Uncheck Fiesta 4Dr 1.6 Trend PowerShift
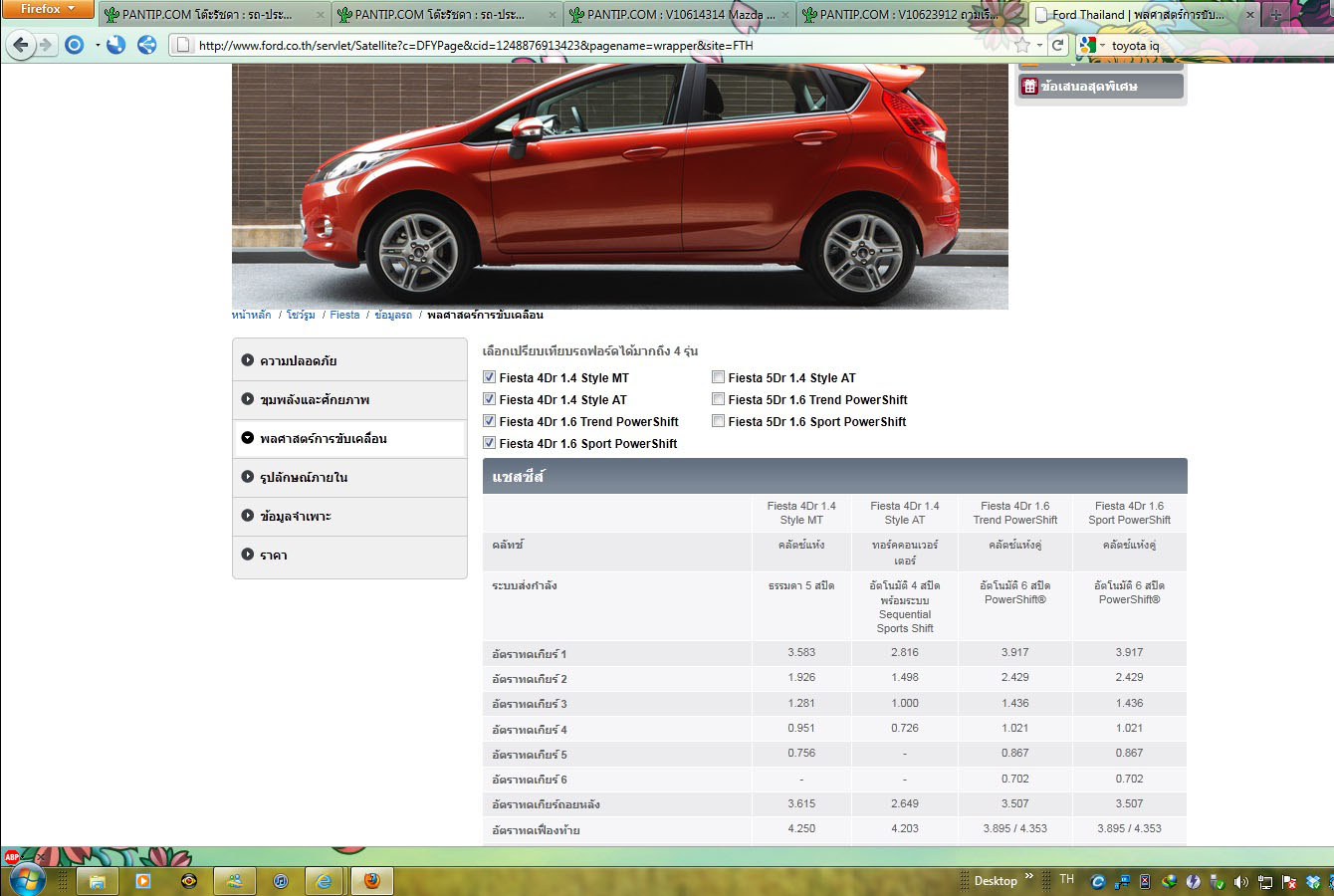This screenshot has width=1334, height=896. click(x=489, y=421)
